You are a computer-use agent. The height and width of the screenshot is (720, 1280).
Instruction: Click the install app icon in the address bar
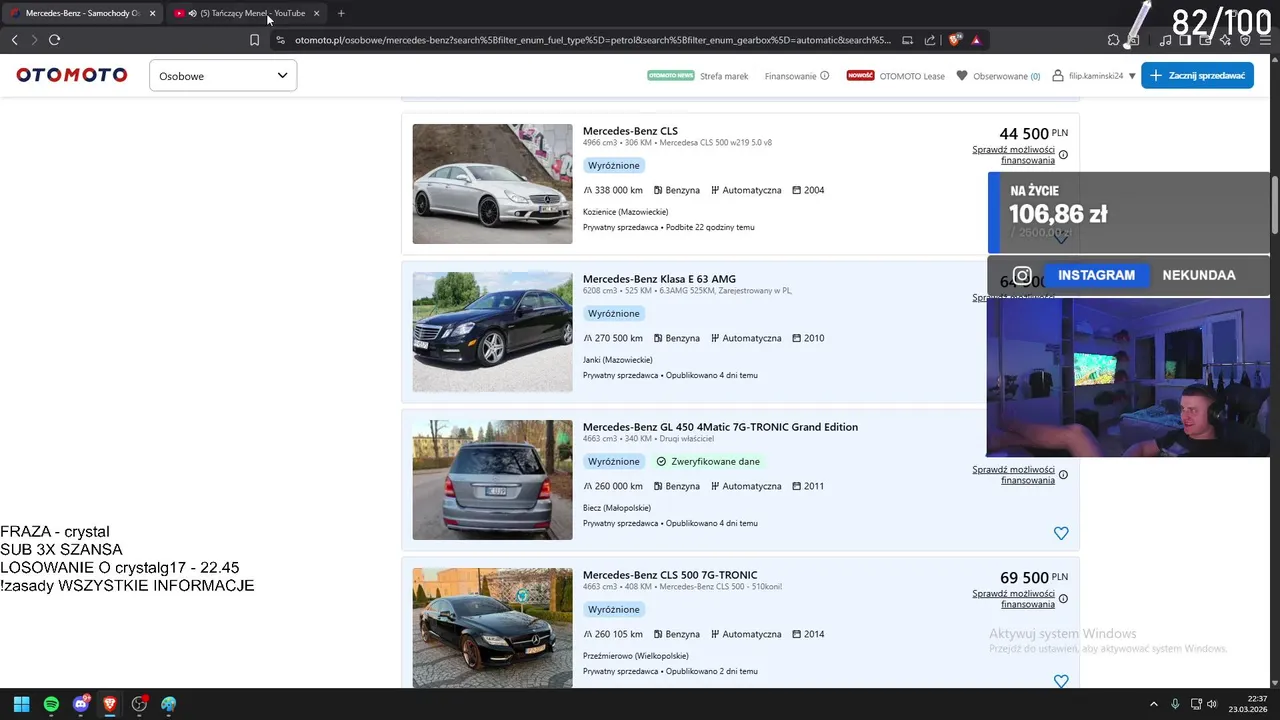pos(907,40)
